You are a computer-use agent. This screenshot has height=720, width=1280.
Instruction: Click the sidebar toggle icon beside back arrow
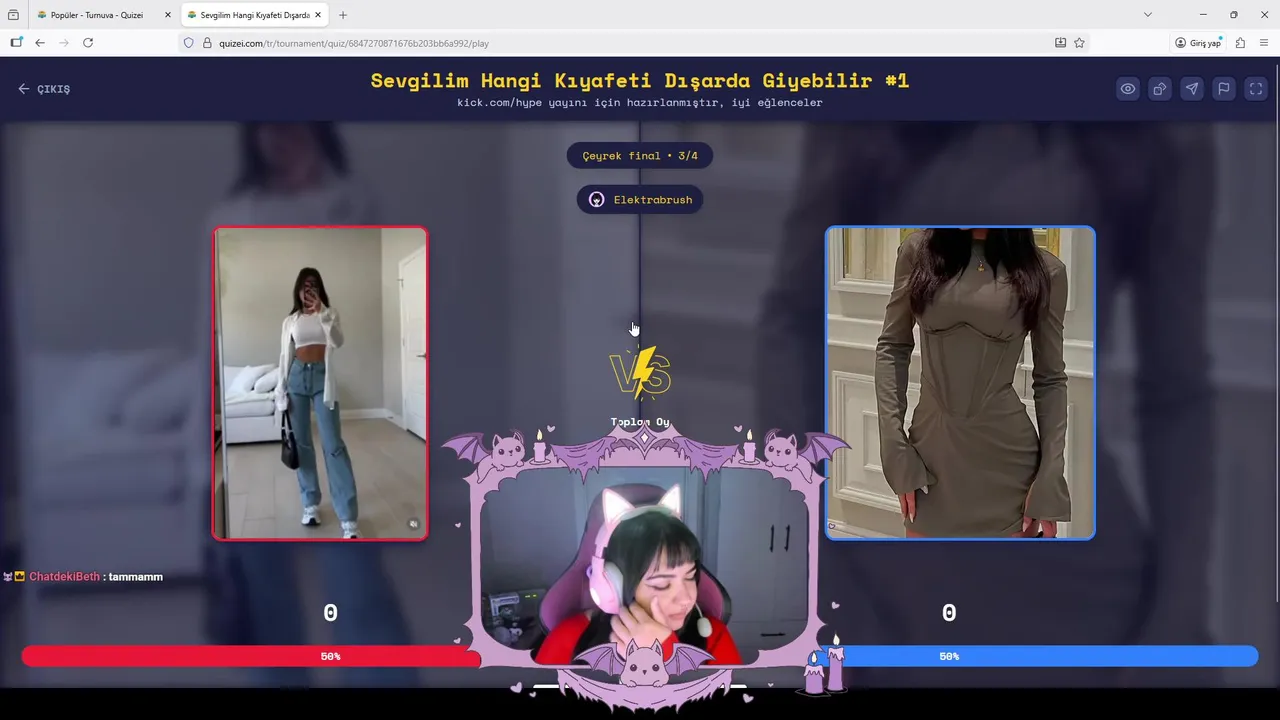pos(16,43)
